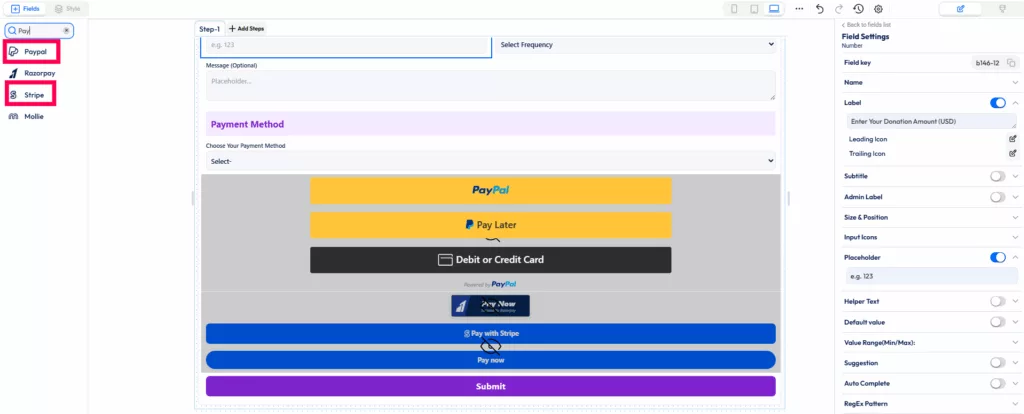Click the undo arrow icon
This screenshot has width=1024, height=414.
(x=820, y=9)
